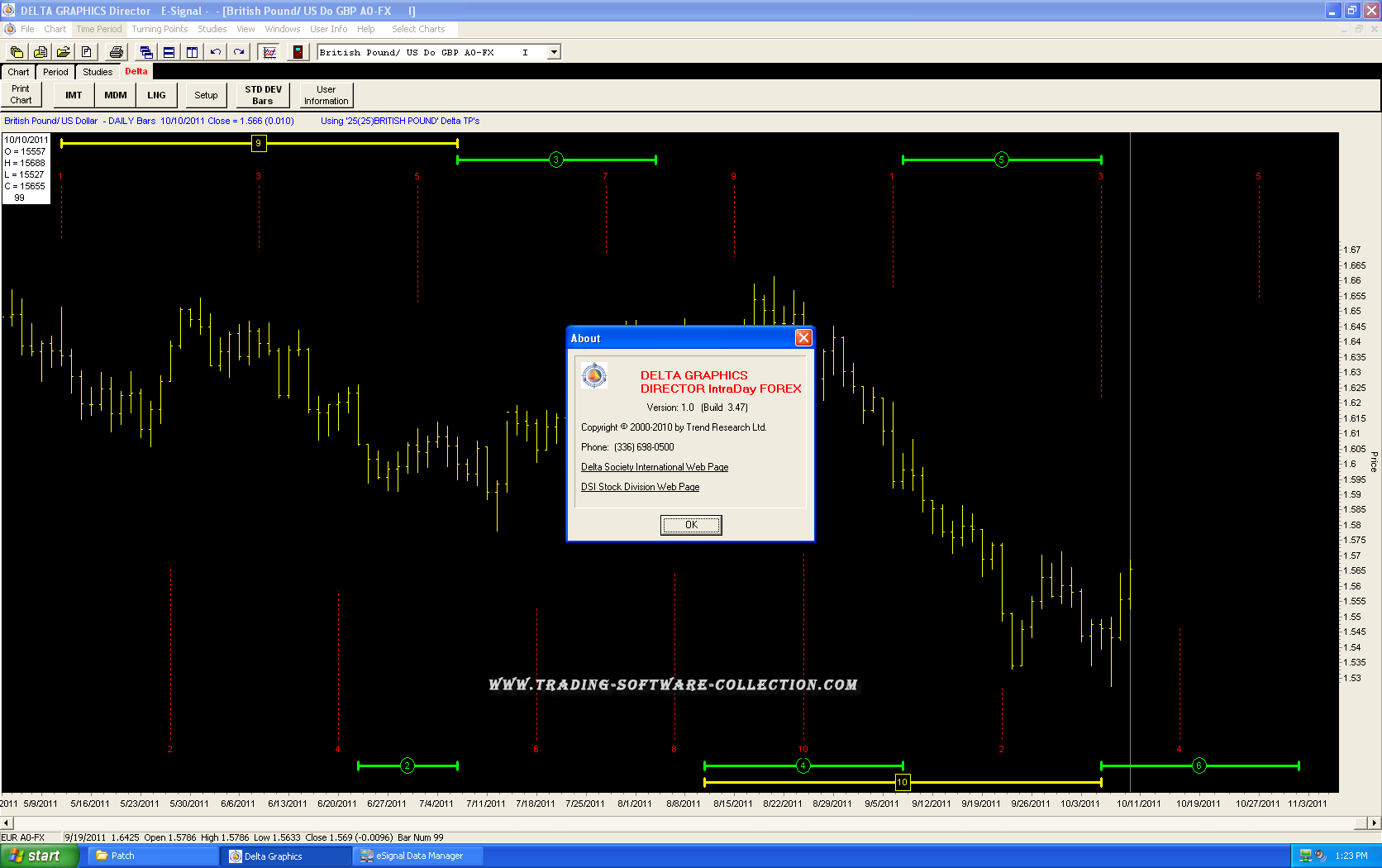Click the cascade windows icon

click(146, 52)
